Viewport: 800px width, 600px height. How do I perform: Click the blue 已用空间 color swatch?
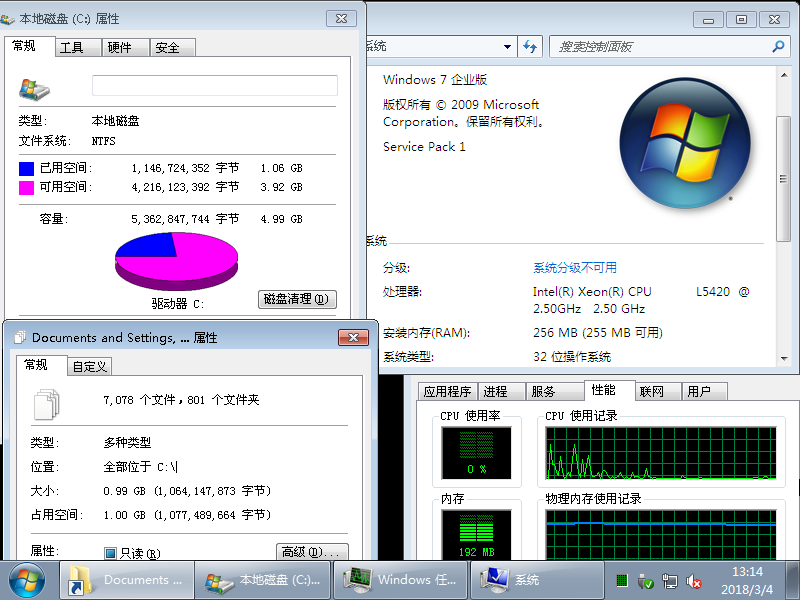(27, 168)
